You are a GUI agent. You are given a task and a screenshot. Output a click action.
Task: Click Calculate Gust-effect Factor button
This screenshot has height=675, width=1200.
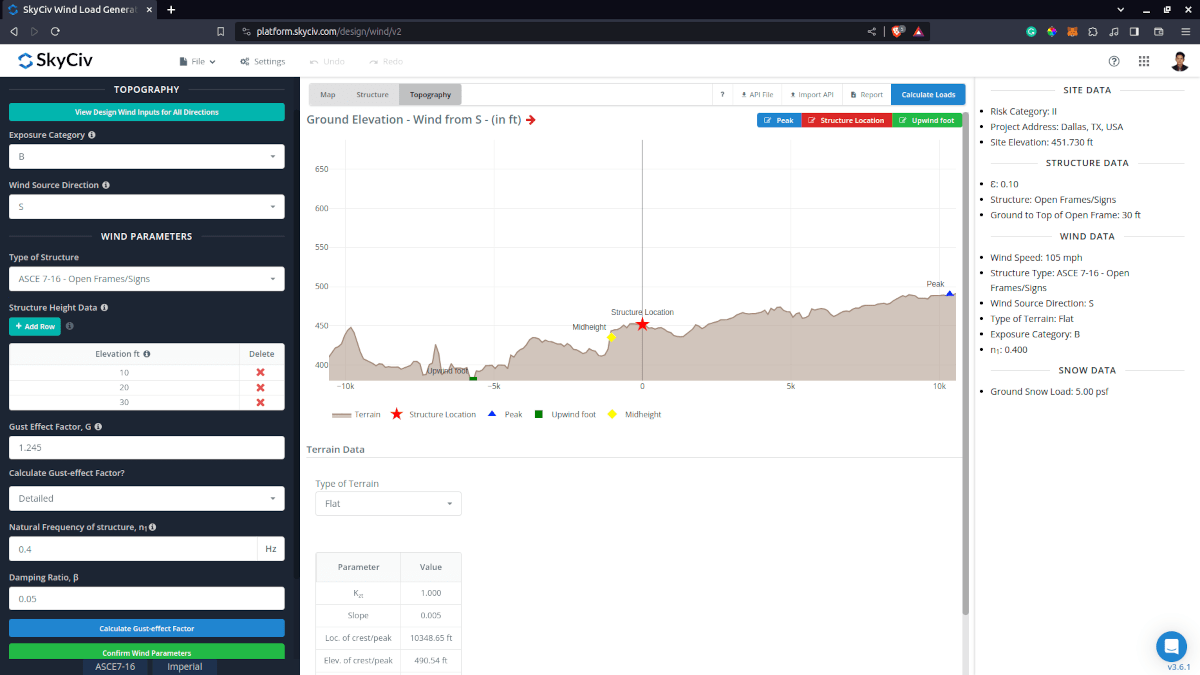(x=146, y=629)
